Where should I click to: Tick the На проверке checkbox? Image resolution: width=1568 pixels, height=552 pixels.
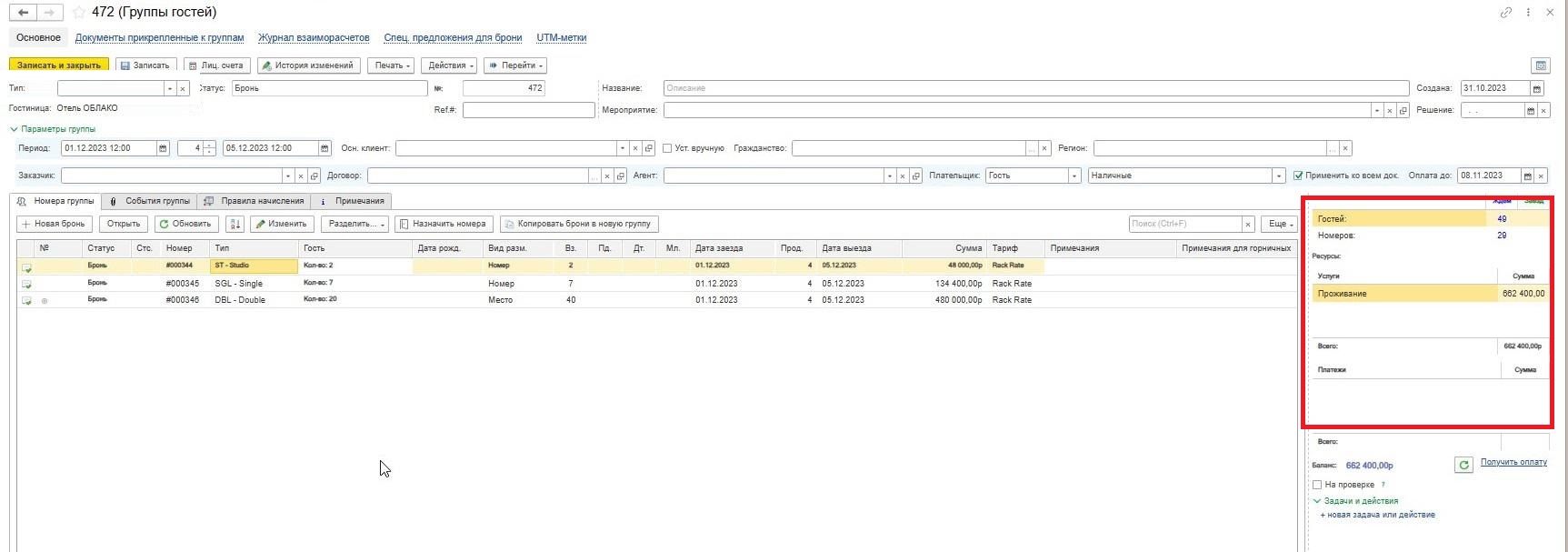click(x=1317, y=485)
